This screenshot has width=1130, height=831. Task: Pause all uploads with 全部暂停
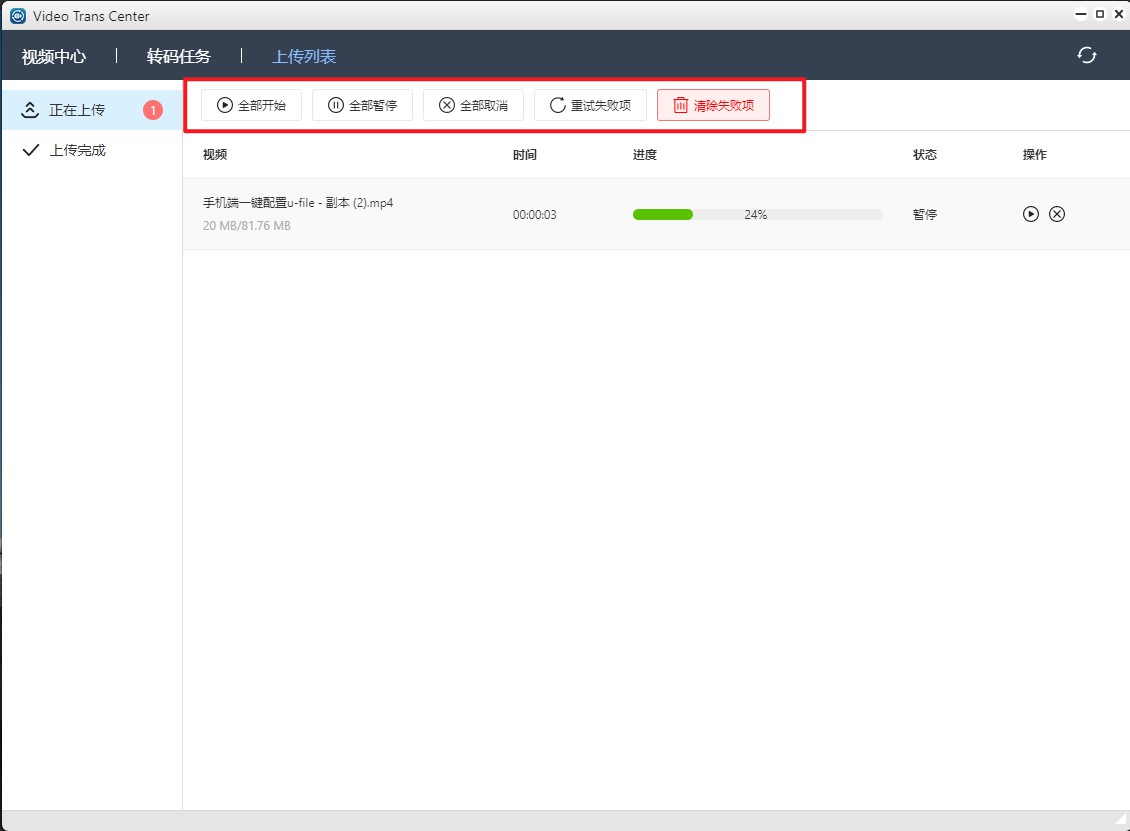point(362,105)
